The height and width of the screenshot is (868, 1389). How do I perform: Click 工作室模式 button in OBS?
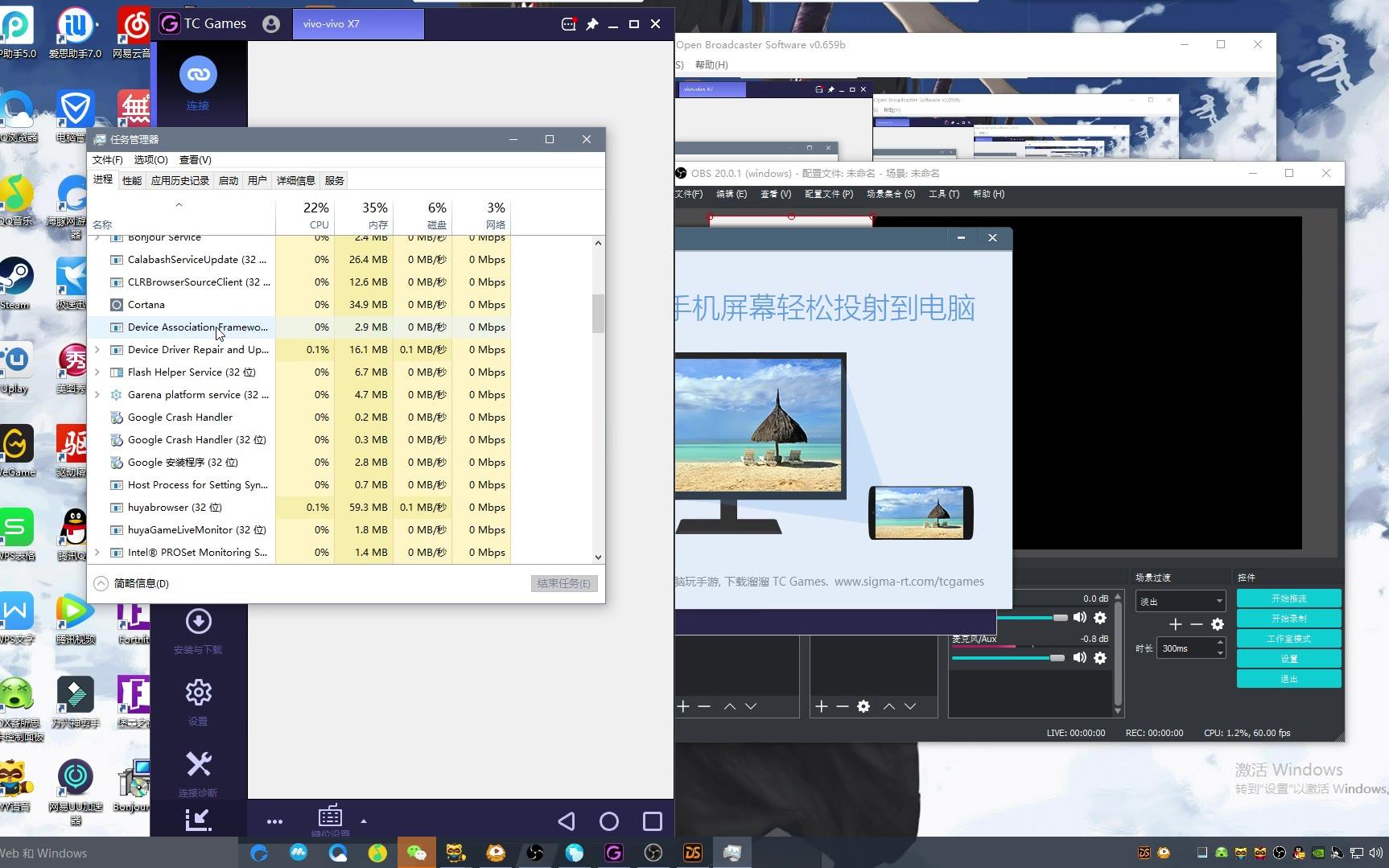click(x=1288, y=639)
